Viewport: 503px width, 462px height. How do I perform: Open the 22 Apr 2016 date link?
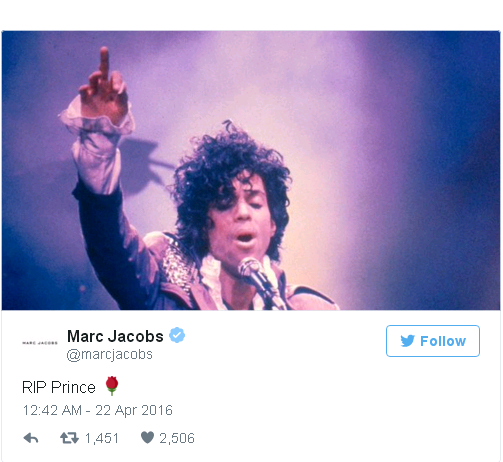click(x=134, y=410)
